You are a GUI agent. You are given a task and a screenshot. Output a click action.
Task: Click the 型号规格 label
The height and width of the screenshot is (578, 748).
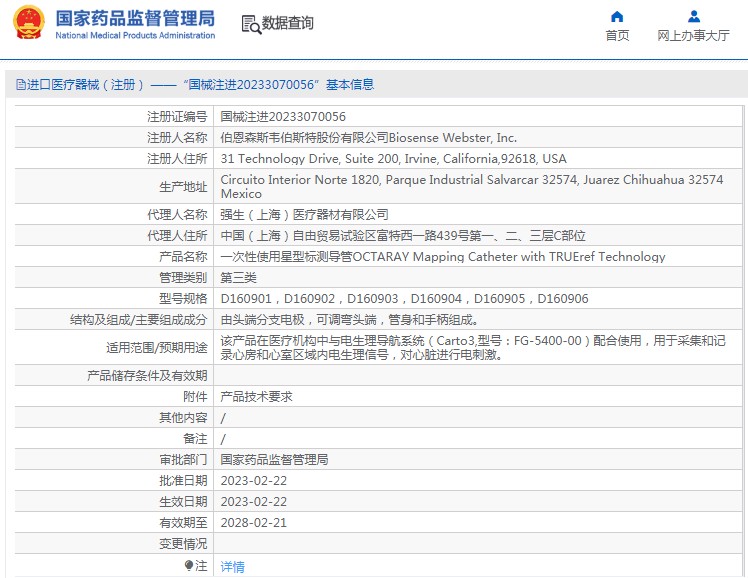[183, 299]
